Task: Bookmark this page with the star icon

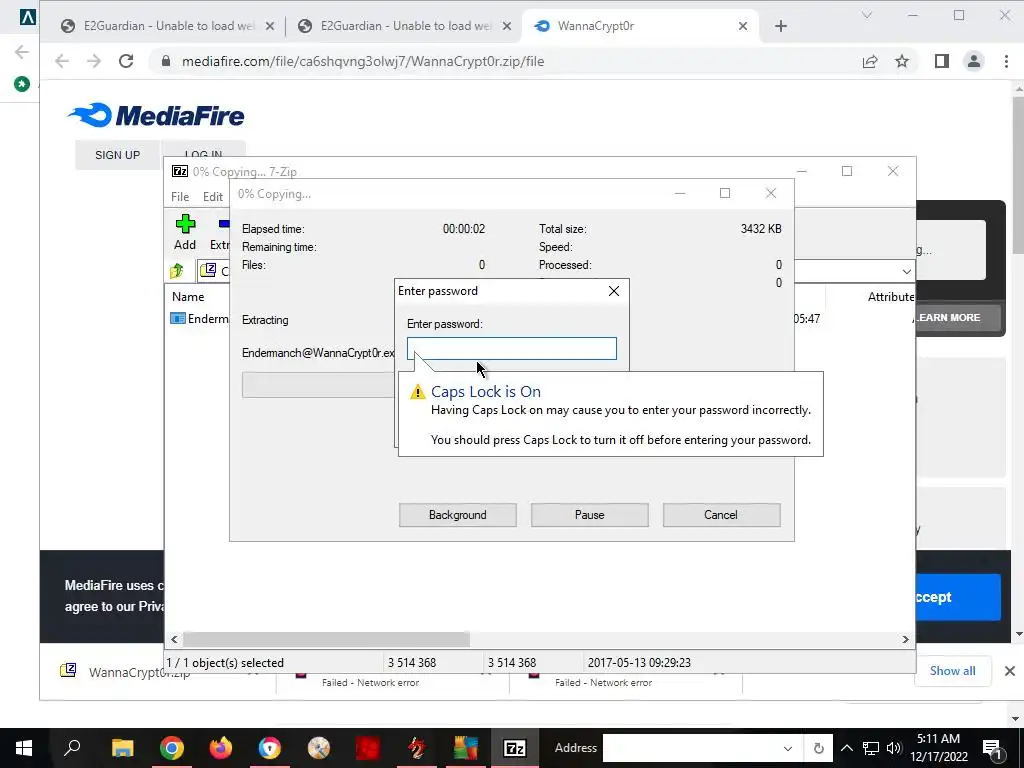Action: (x=902, y=61)
